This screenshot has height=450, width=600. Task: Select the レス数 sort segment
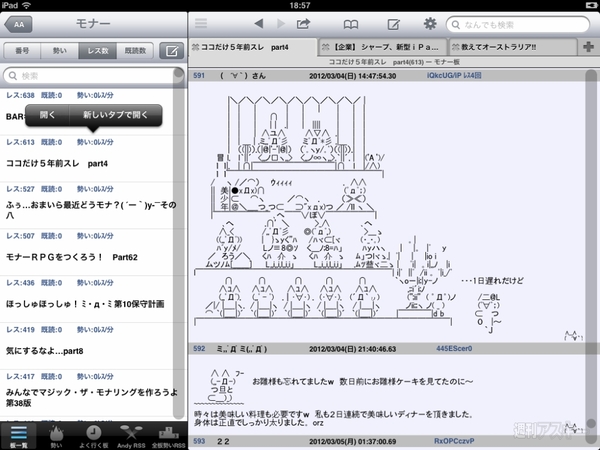click(x=98, y=51)
